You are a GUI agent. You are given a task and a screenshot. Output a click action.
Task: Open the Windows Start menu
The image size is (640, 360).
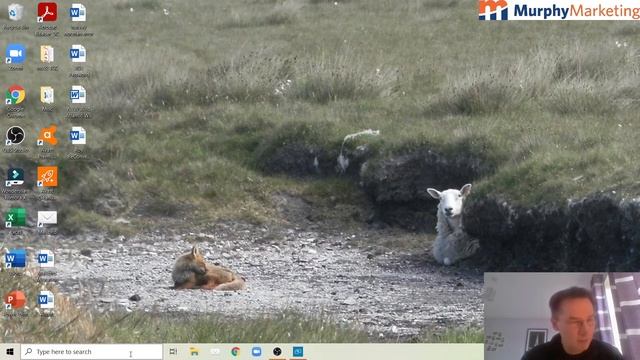click(10, 351)
